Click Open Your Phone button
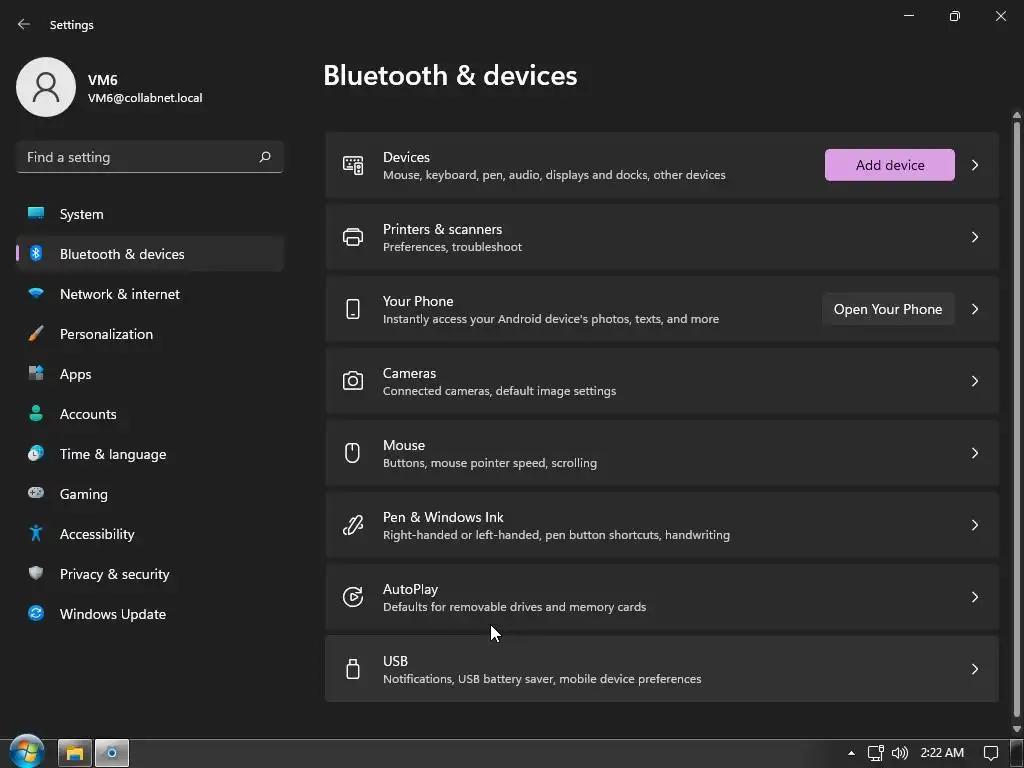The height and width of the screenshot is (768, 1024). pyautogui.click(x=888, y=309)
